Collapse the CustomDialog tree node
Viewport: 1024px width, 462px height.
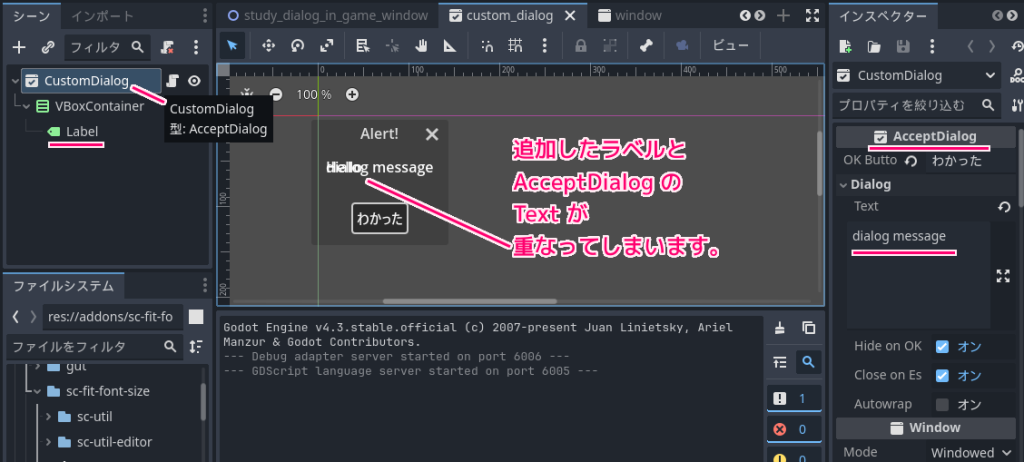[x=14, y=80]
